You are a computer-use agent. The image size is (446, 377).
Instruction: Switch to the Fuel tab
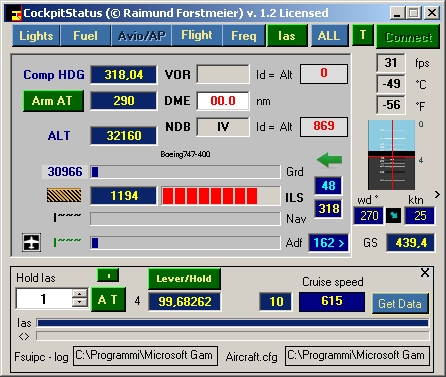coord(85,35)
